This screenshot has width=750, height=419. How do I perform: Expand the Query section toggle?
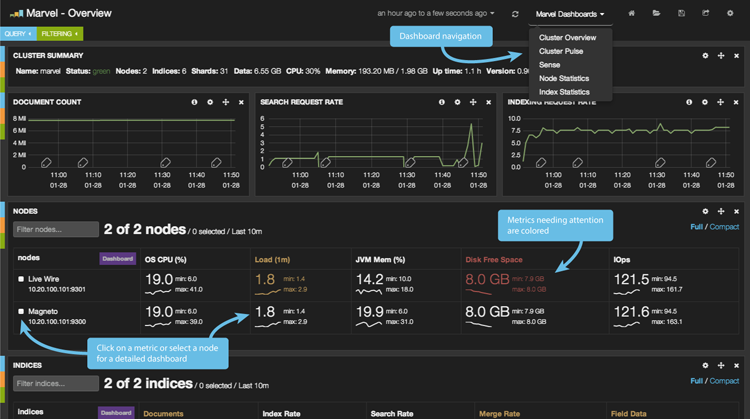tap(18, 34)
